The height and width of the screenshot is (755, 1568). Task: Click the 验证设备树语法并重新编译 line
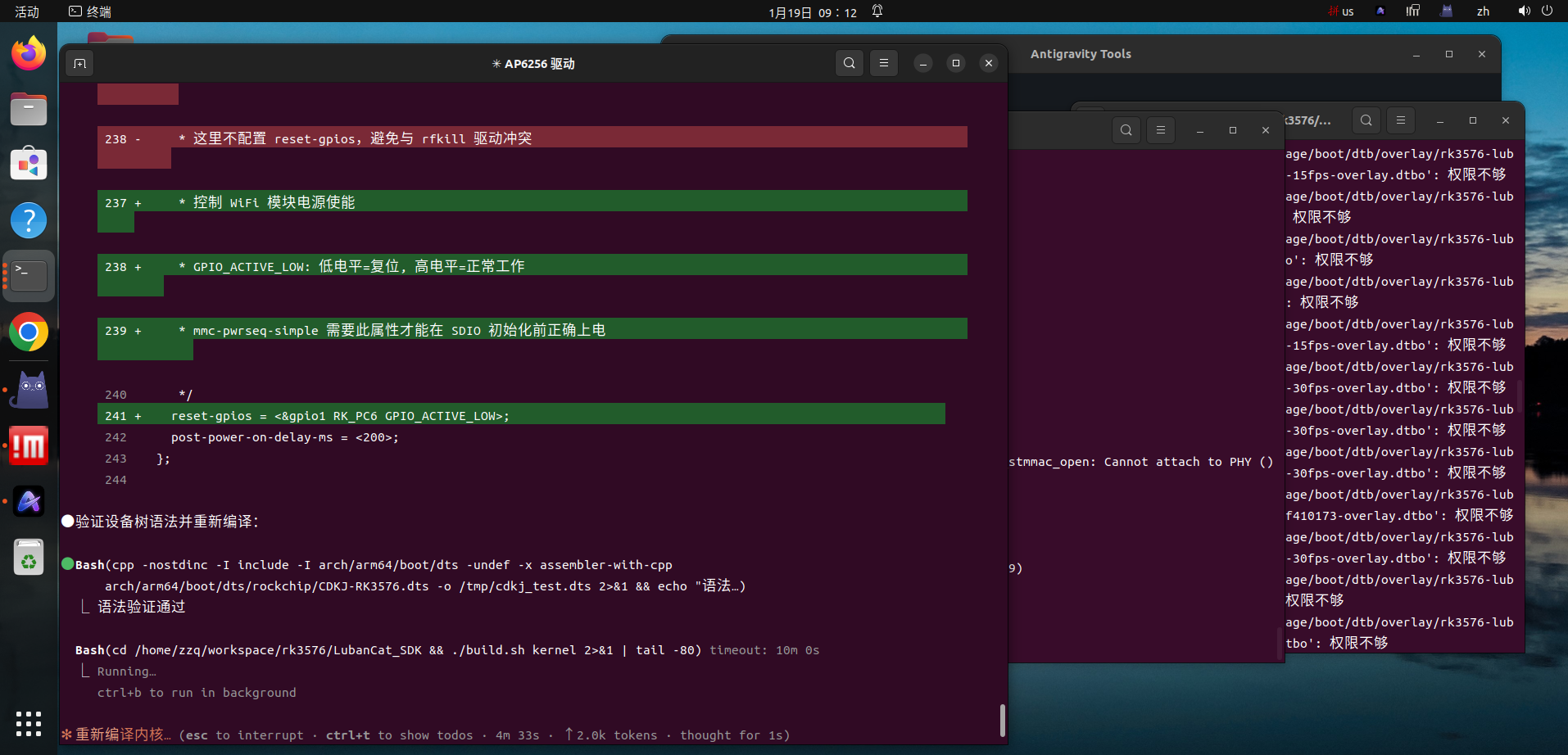(167, 522)
